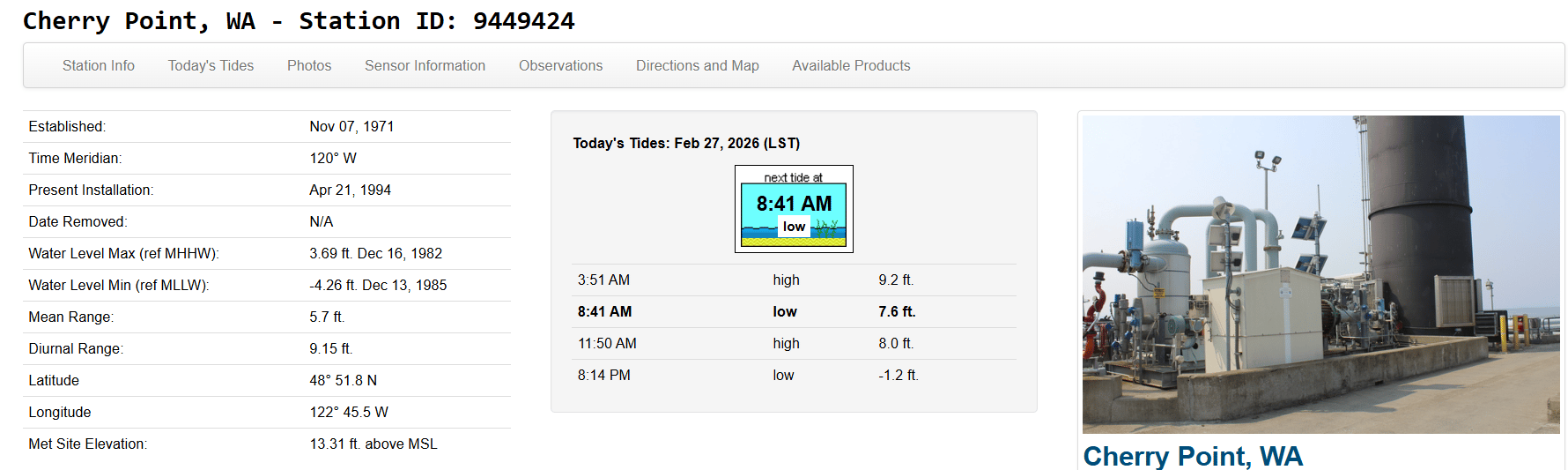Click the 8:14 PM low tide row
The width and height of the screenshot is (1568, 470).
tap(794, 376)
